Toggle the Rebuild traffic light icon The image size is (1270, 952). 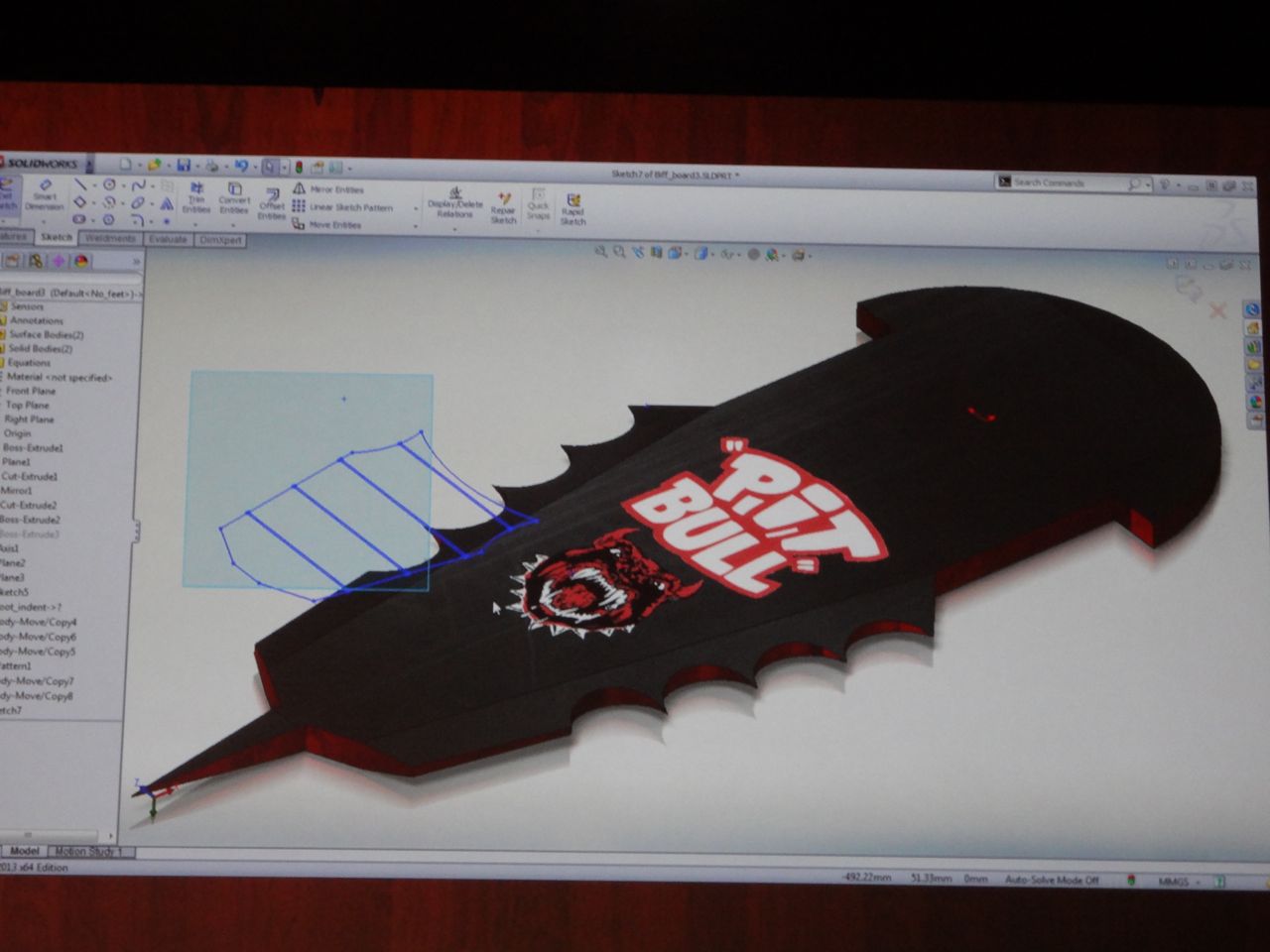point(301,168)
